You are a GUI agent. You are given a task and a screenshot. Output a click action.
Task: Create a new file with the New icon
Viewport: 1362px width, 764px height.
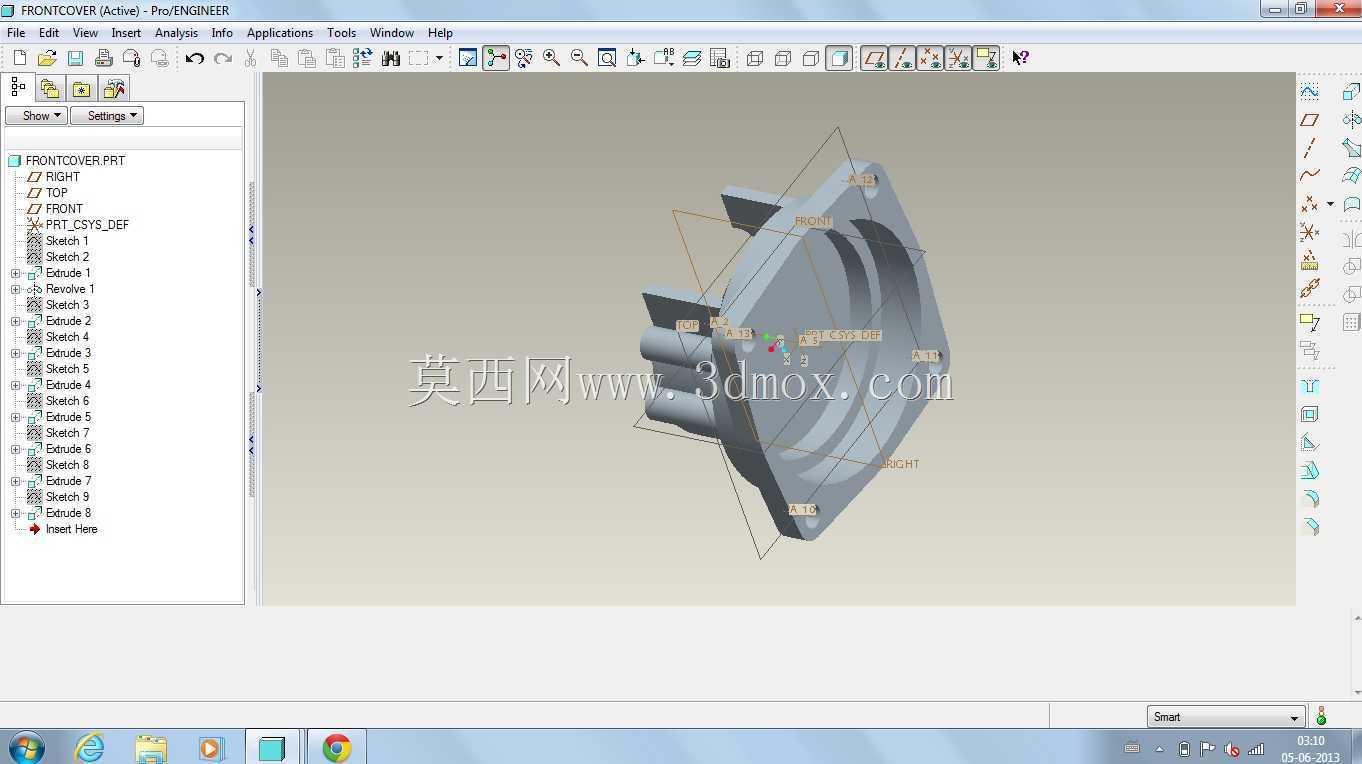(19, 58)
